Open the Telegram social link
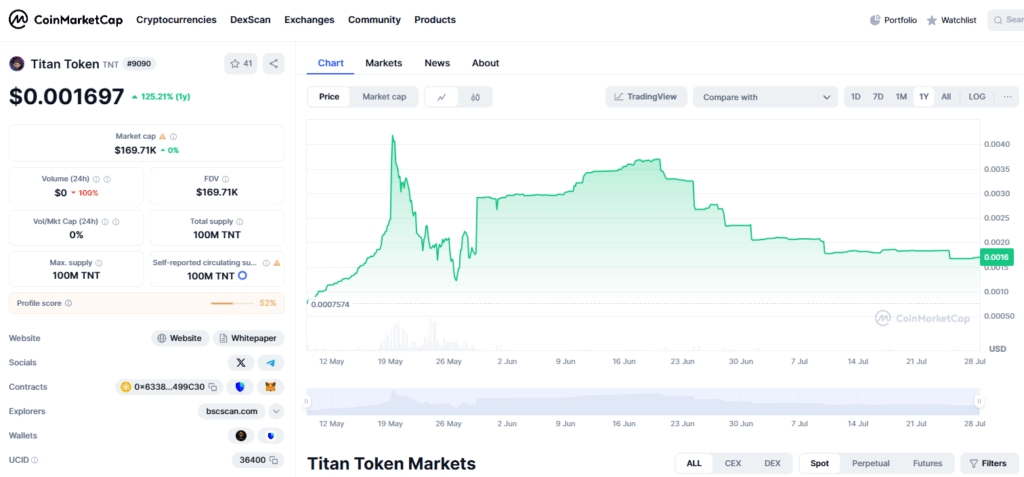Screen dimensions: 1024x477 point(270,363)
